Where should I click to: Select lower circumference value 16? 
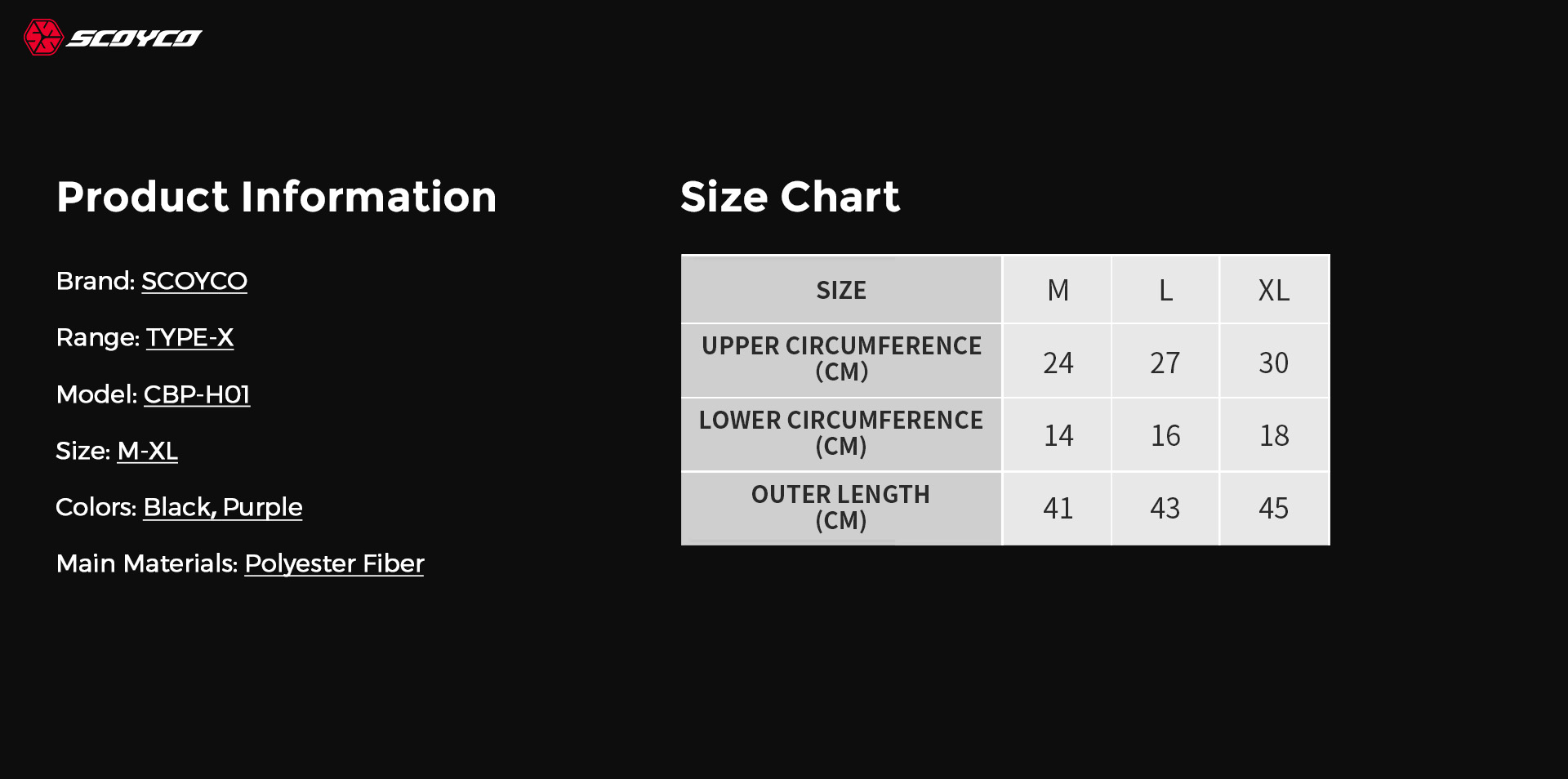[1165, 435]
